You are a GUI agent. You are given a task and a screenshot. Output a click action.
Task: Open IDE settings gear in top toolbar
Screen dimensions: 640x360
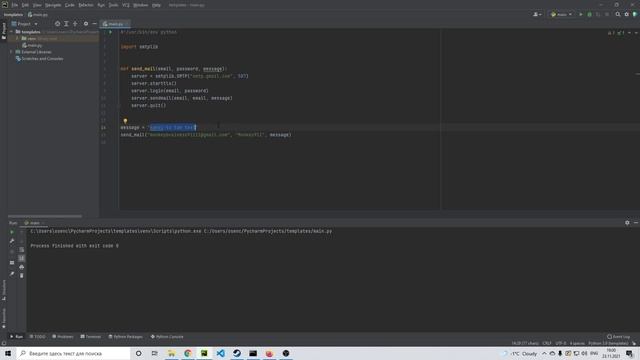click(627, 14)
